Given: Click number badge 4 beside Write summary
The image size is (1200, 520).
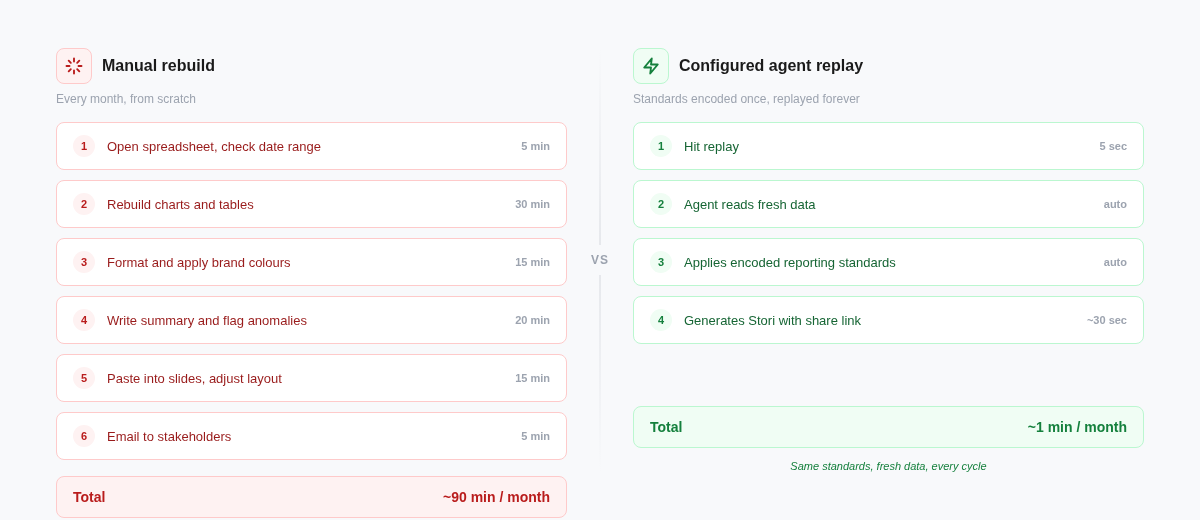Looking at the screenshot, I should [x=84, y=320].
